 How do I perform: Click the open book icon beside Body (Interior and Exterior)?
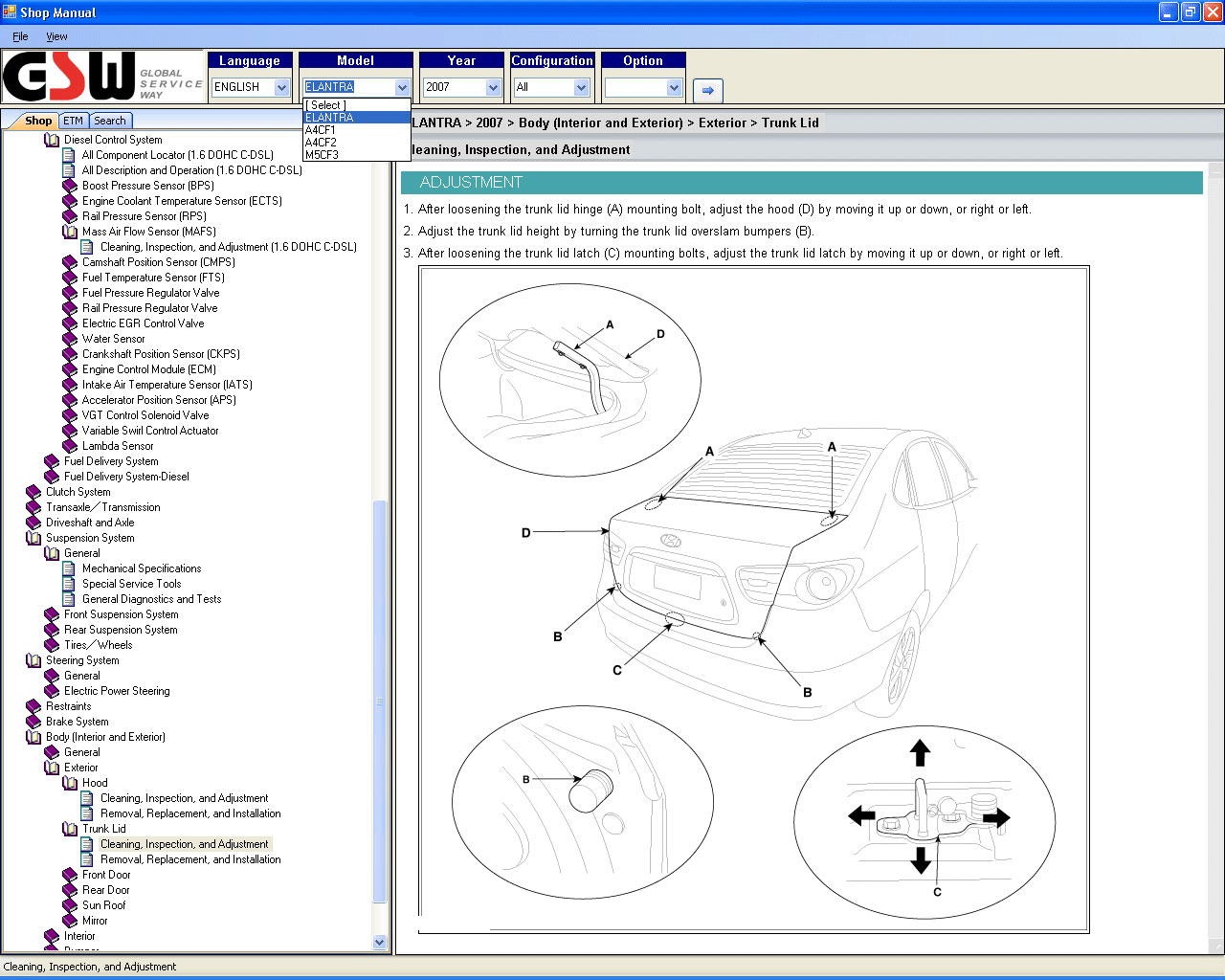(33, 737)
